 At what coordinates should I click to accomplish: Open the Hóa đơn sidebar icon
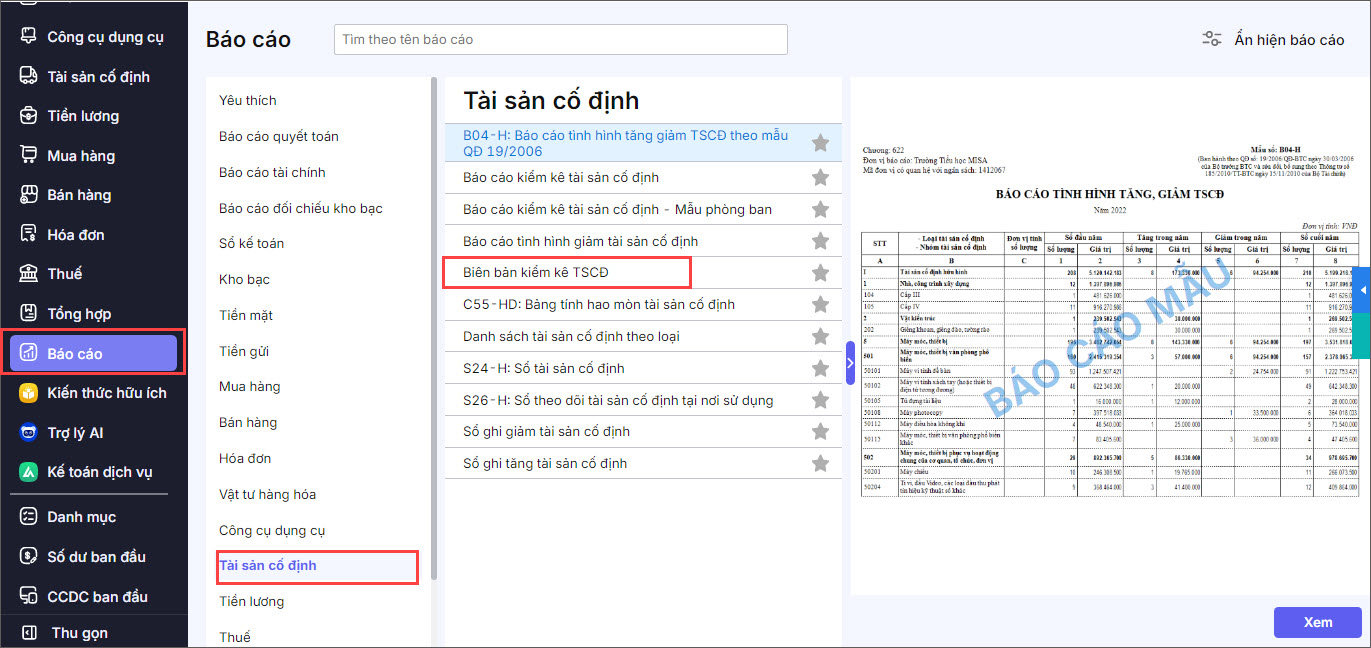(29, 235)
